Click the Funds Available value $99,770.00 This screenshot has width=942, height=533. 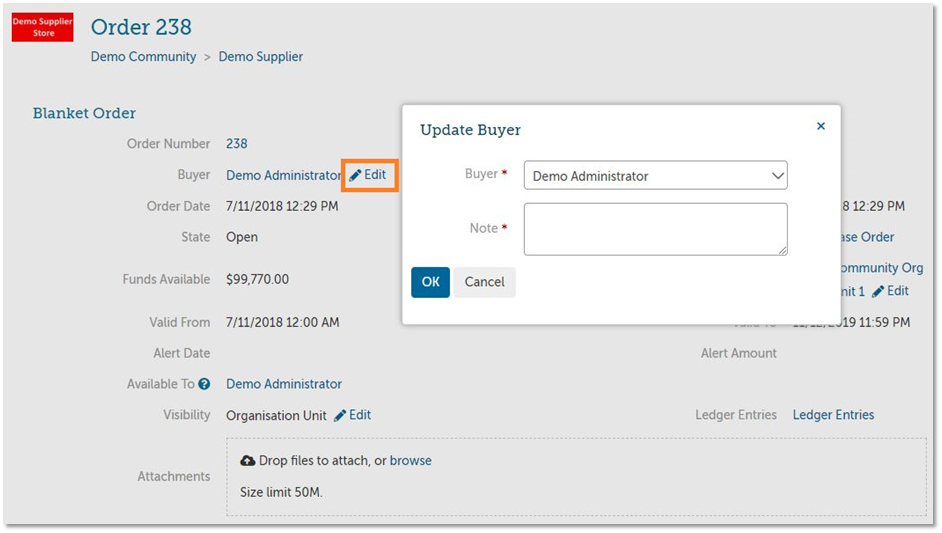[257, 279]
